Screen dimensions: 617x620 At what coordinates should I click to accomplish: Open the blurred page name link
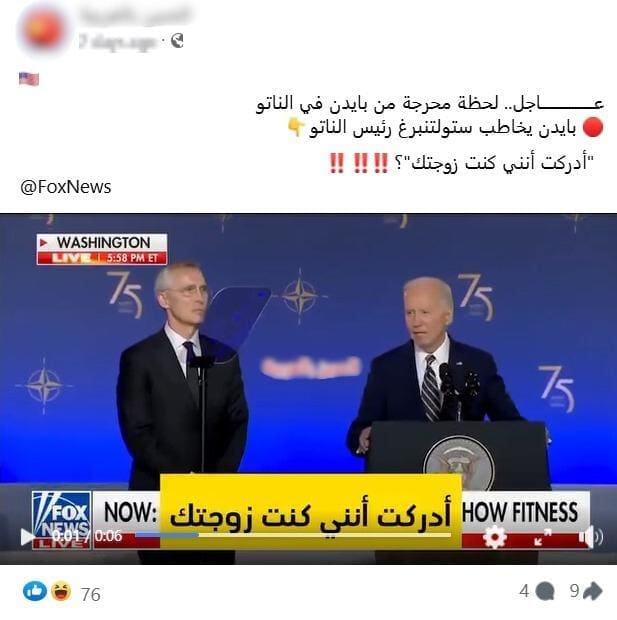[x=135, y=16]
